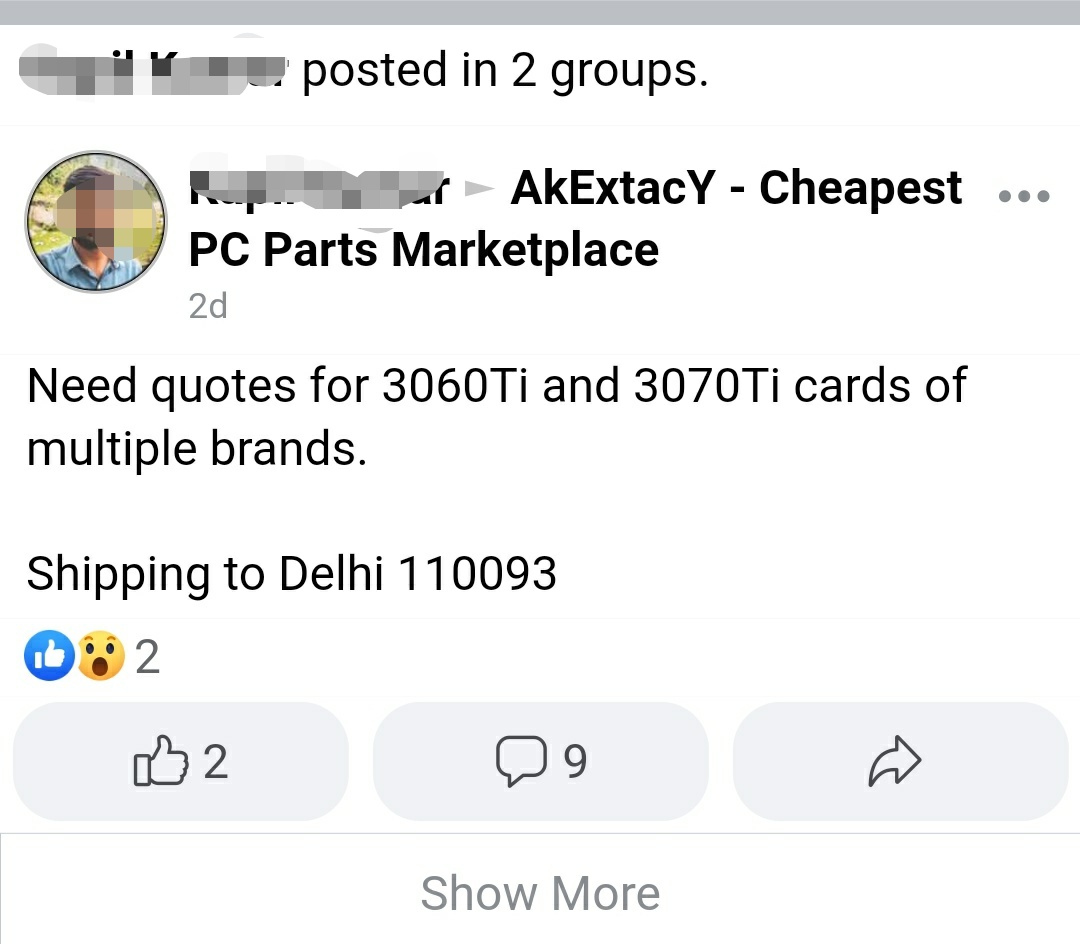Click the wow reaction emoji
Screen dimensions: 1080x944
pos(101,655)
